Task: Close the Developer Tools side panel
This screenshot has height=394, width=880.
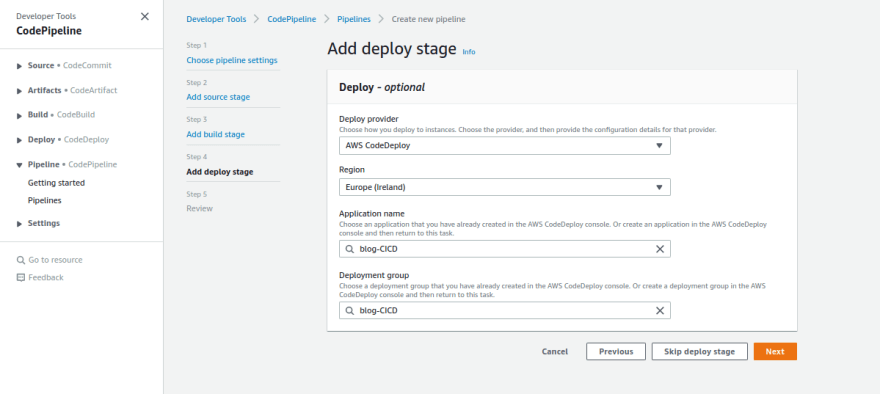Action: [x=145, y=16]
